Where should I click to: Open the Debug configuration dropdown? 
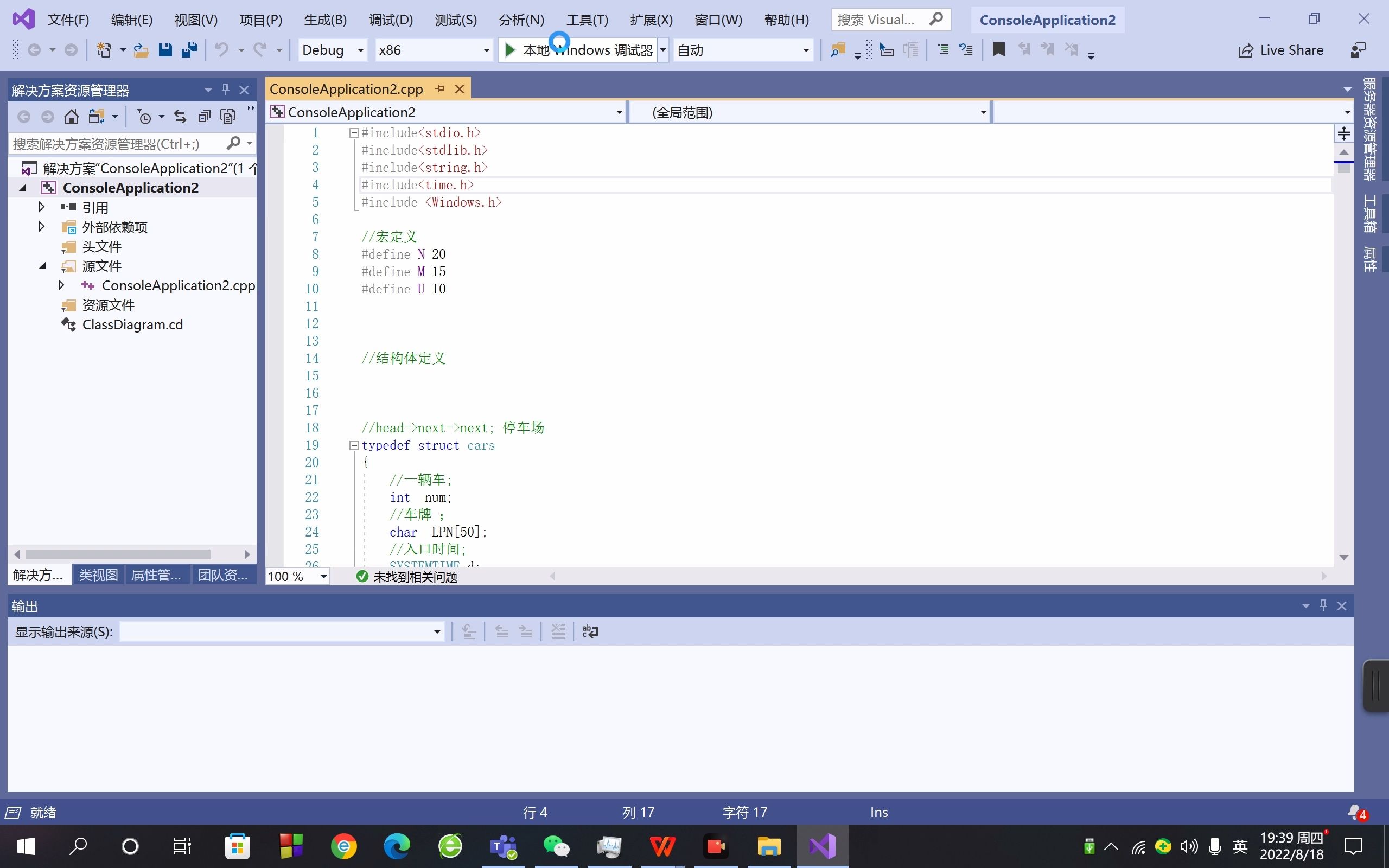coord(333,50)
